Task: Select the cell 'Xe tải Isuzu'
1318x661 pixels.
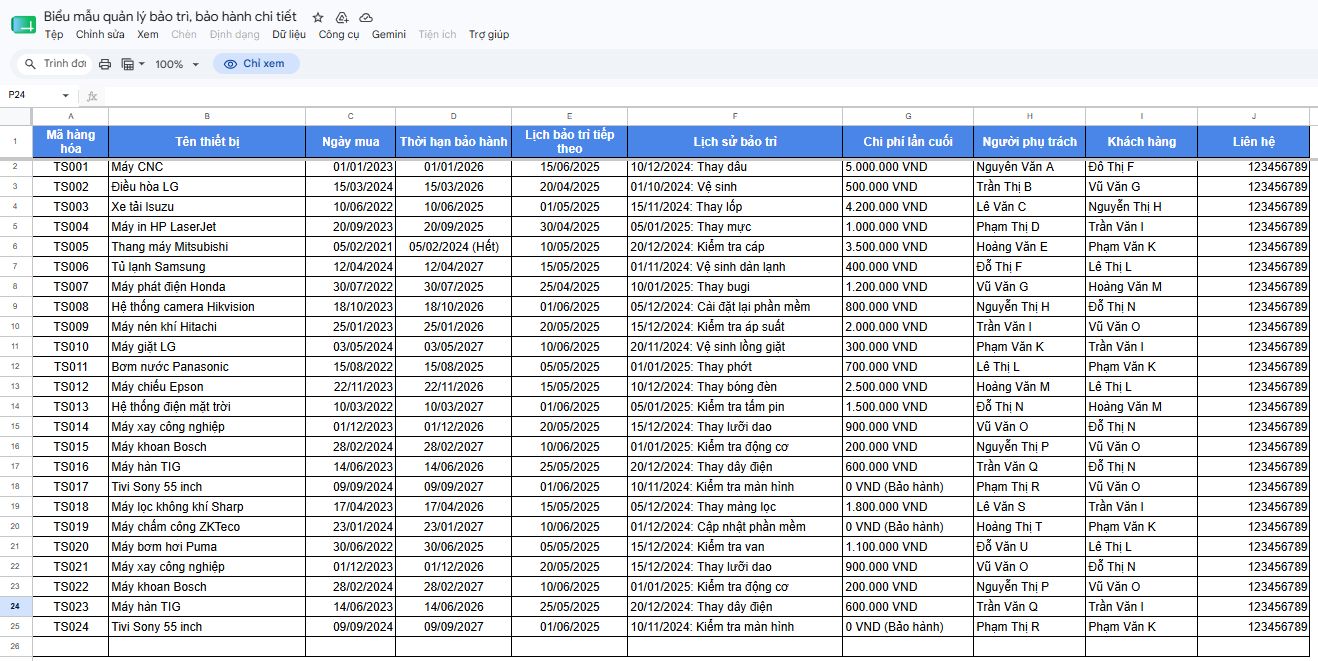Action: point(207,207)
